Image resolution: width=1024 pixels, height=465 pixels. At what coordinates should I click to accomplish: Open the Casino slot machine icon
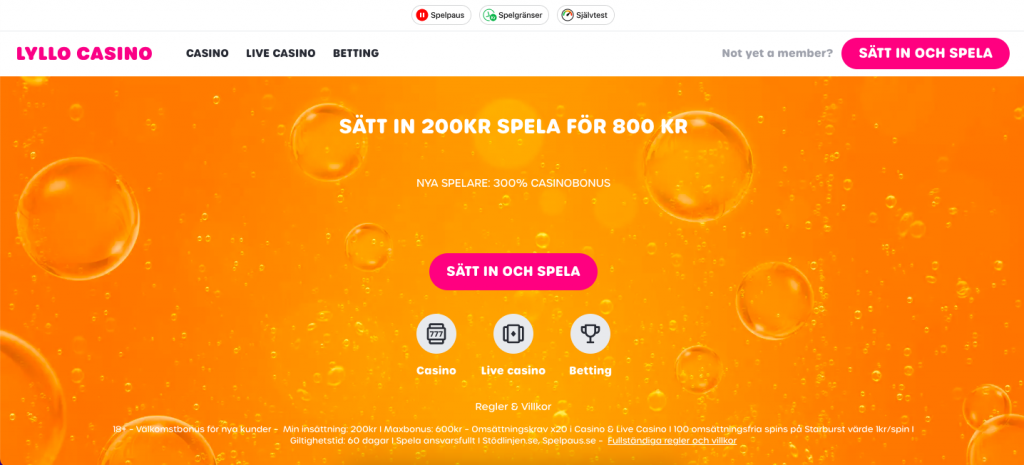[x=436, y=334]
